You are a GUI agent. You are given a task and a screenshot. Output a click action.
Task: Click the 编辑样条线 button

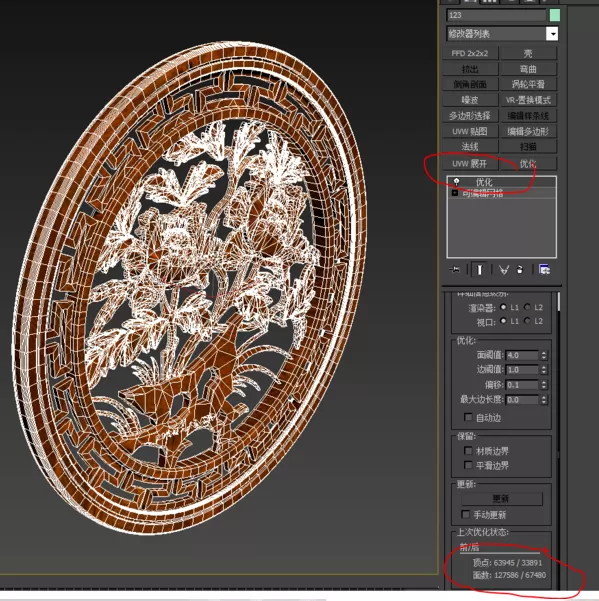click(x=528, y=116)
